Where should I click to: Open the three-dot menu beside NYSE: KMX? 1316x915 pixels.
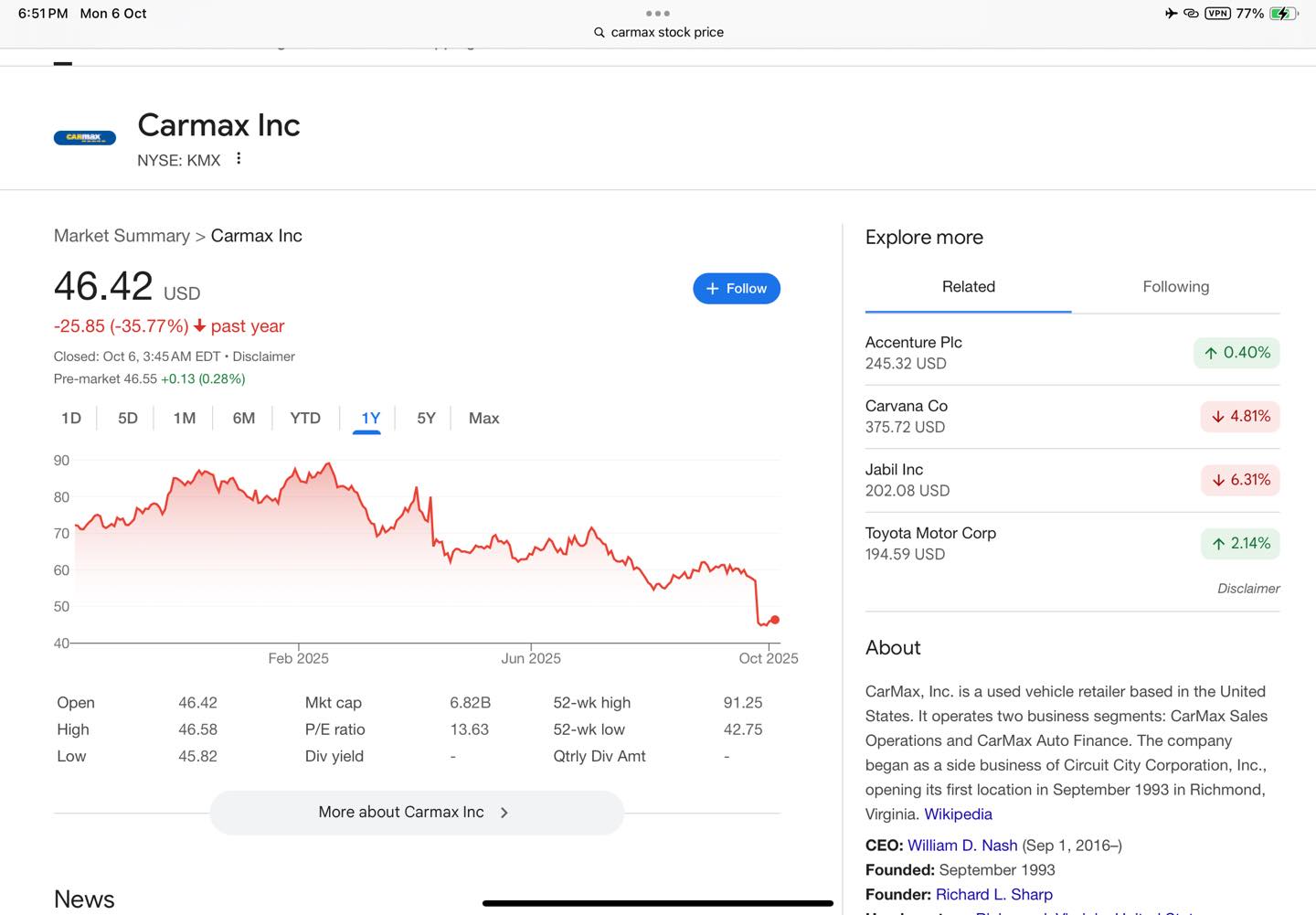pyautogui.click(x=239, y=159)
